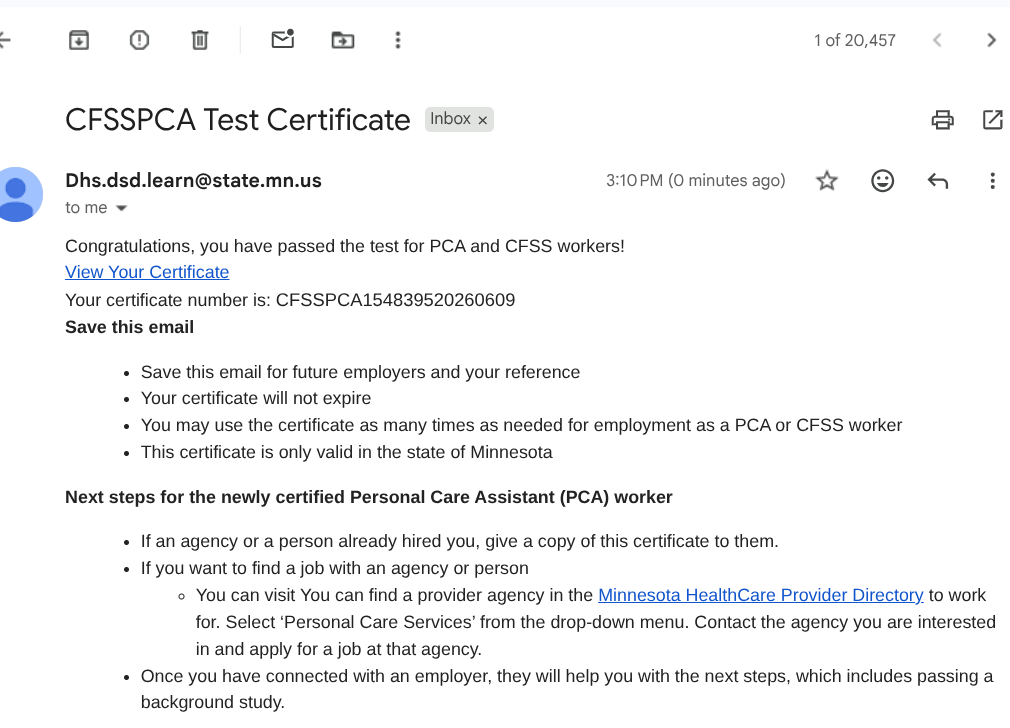Archive this email
This screenshot has width=1010, height=728.
click(x=79, y=40)
